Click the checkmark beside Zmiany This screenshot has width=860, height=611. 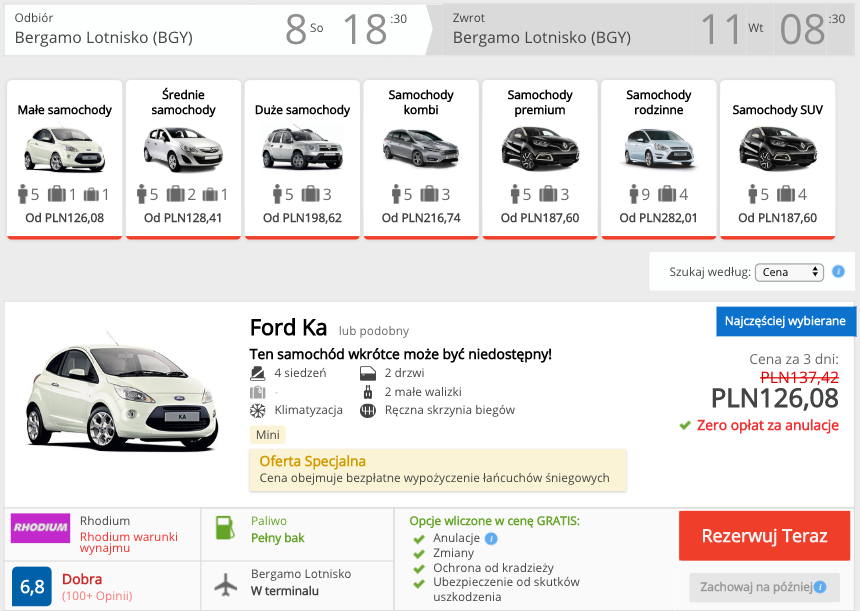pyautogui.click(x=419, y=554)
